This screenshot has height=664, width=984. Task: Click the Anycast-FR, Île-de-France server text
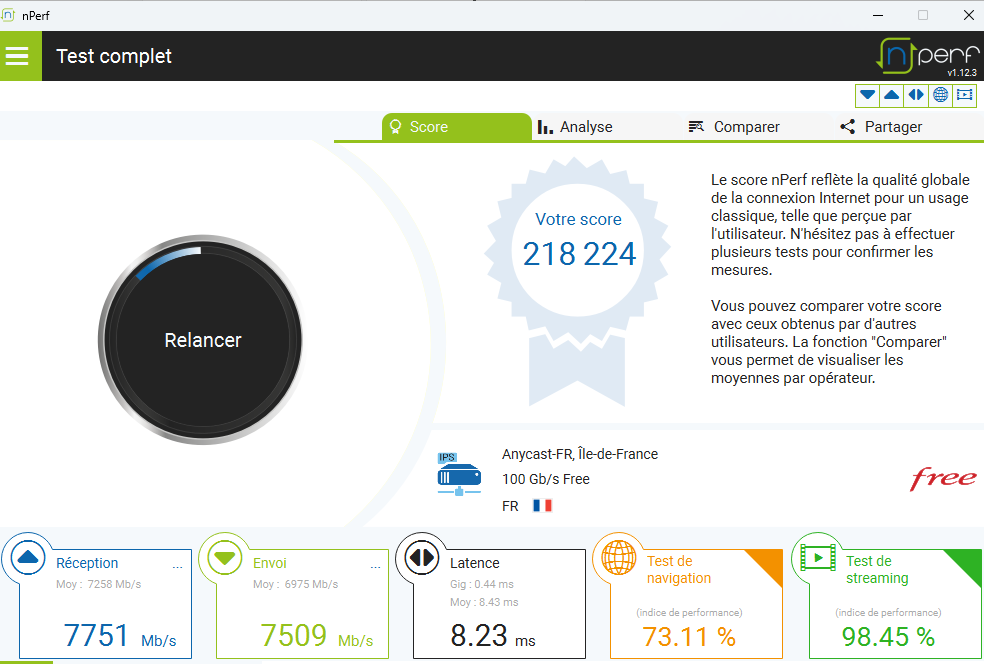point(580,454)
